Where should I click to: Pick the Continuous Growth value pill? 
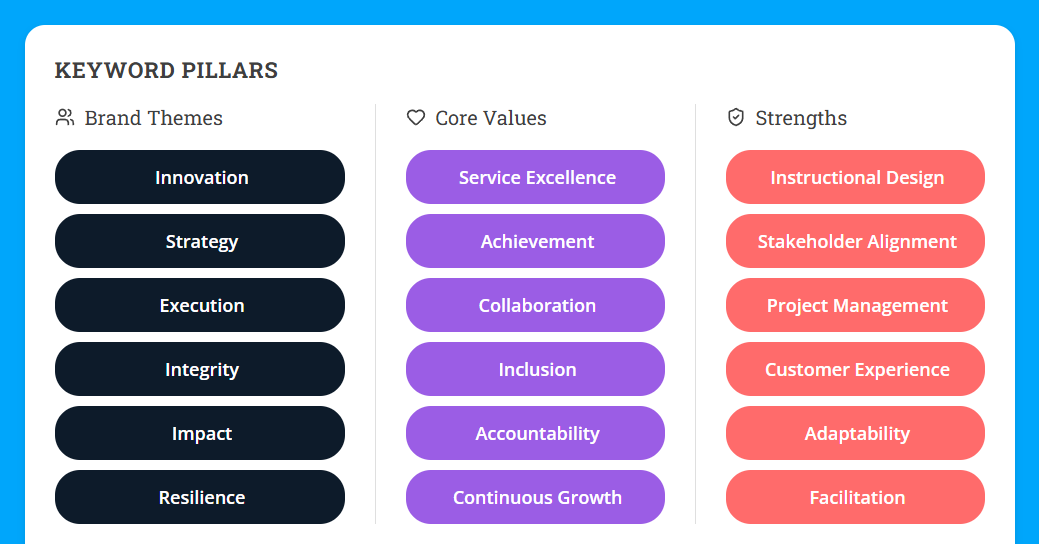pyautogui.click(x=535, y=497)
